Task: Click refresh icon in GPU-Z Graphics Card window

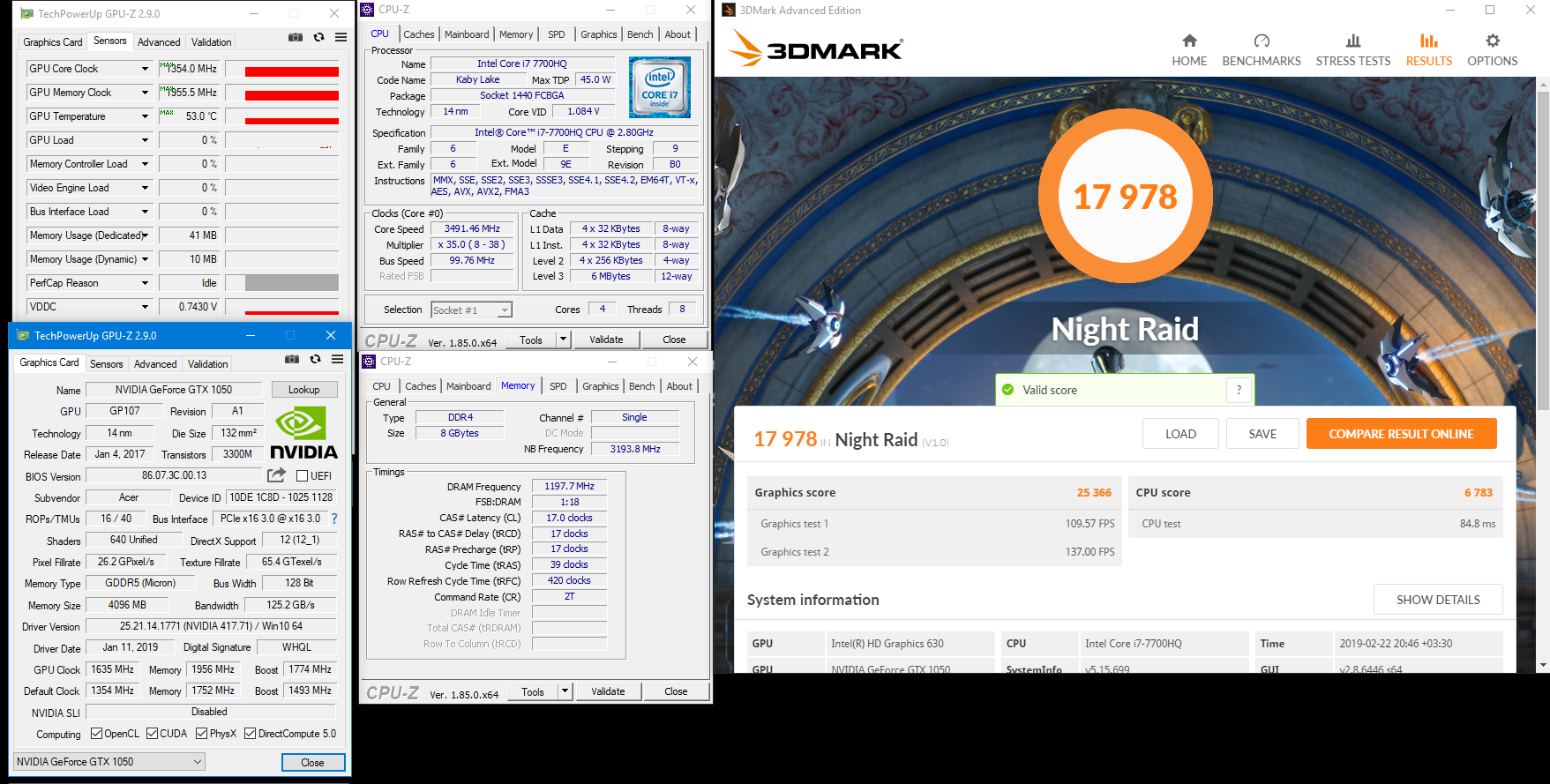Action: tap(315, 359)
